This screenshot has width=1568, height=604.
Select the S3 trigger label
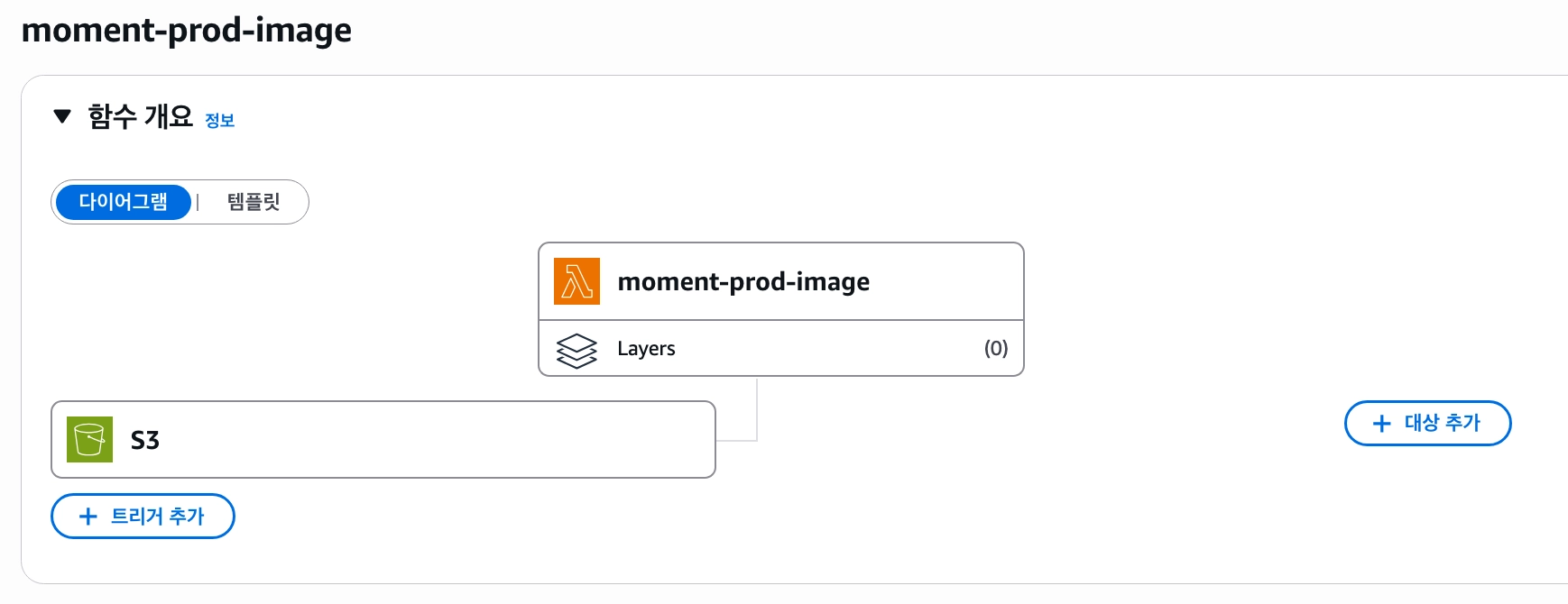coord(145,440)
